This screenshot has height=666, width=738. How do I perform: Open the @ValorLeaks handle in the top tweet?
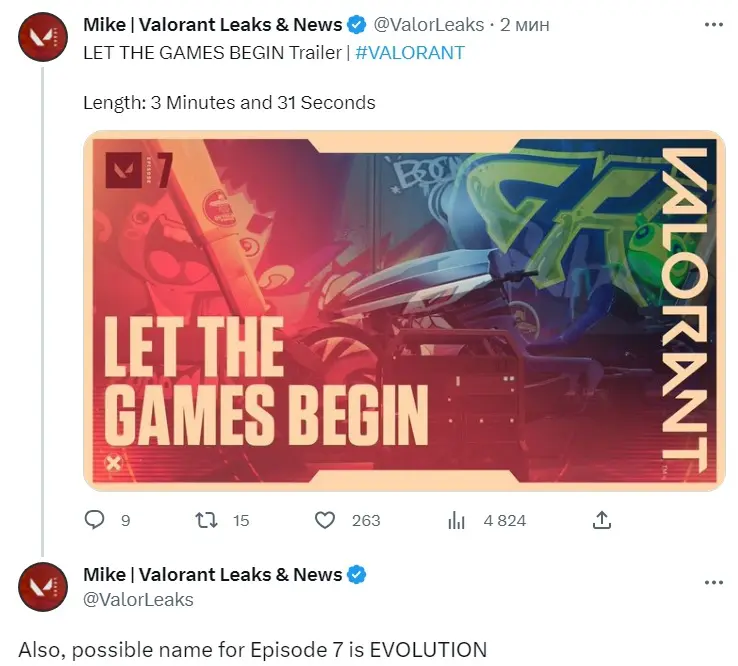pyautogui.click(x=429, y=25)
